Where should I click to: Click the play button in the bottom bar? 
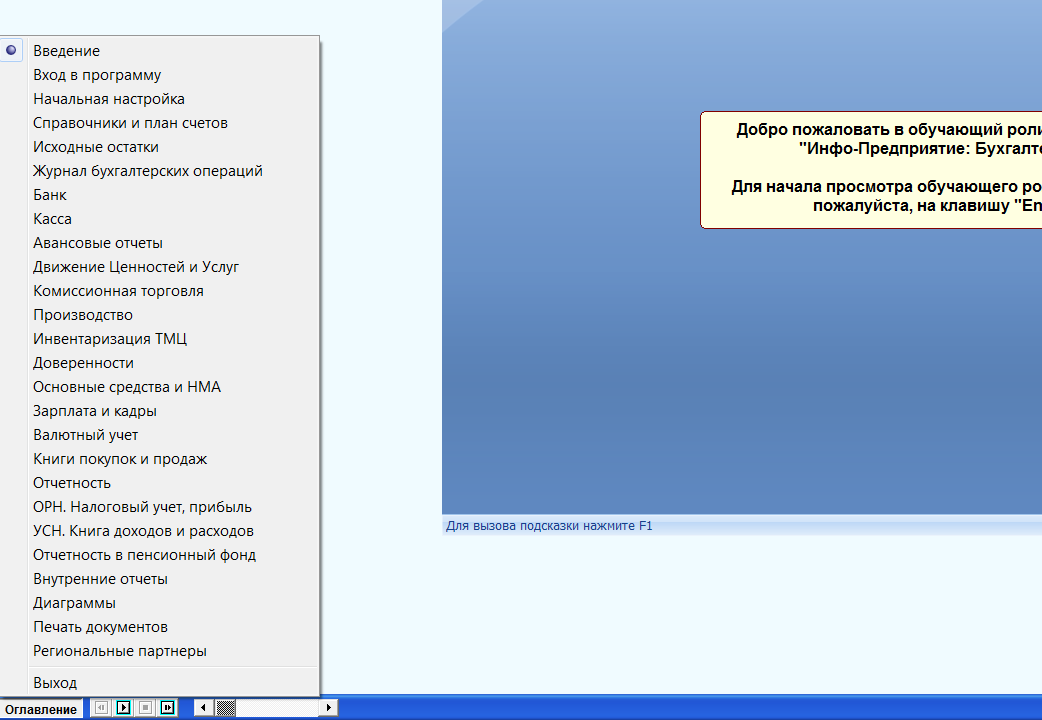coord(124,707)
